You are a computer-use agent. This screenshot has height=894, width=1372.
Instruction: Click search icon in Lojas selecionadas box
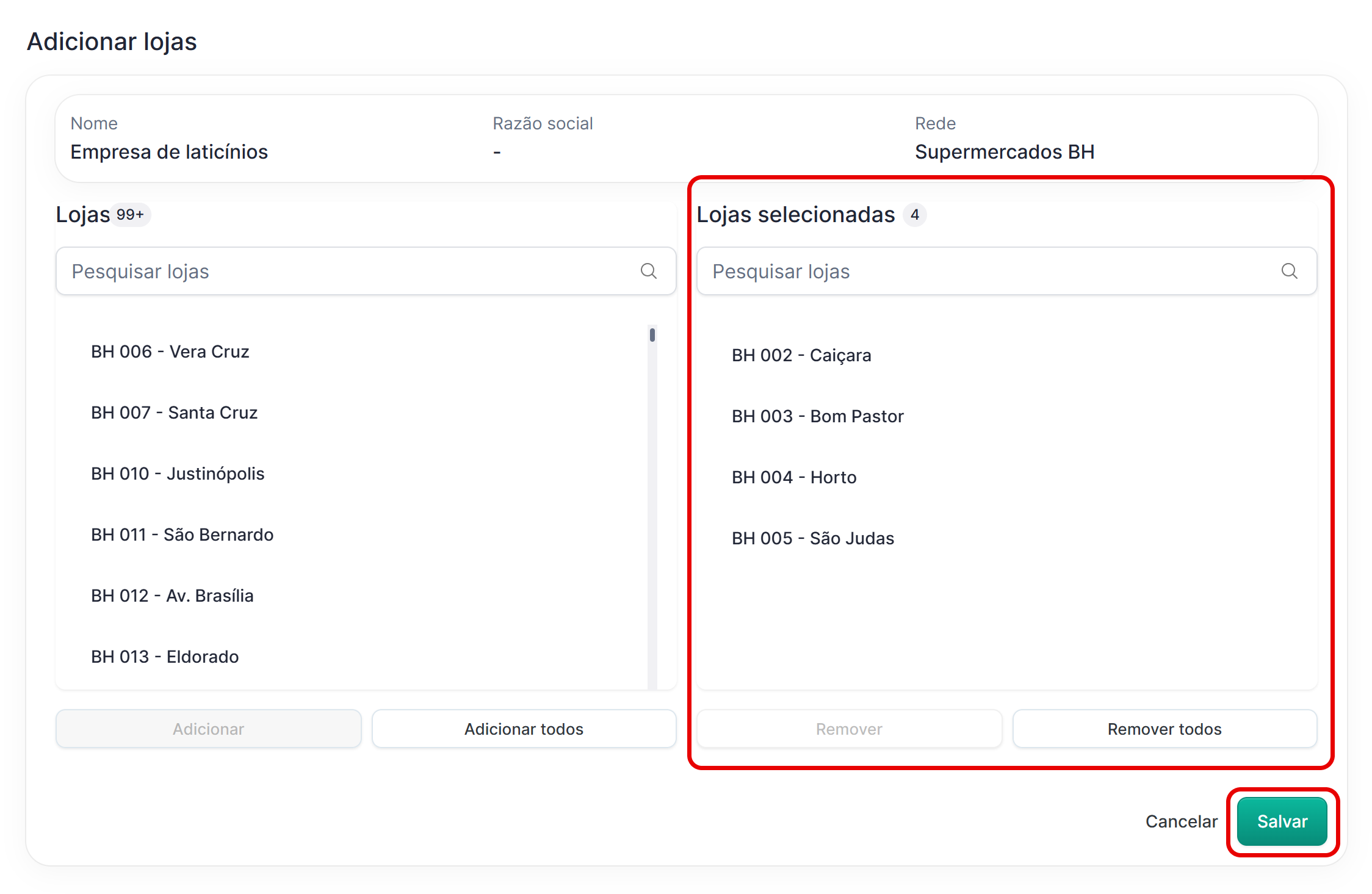tap(1289, 271)
